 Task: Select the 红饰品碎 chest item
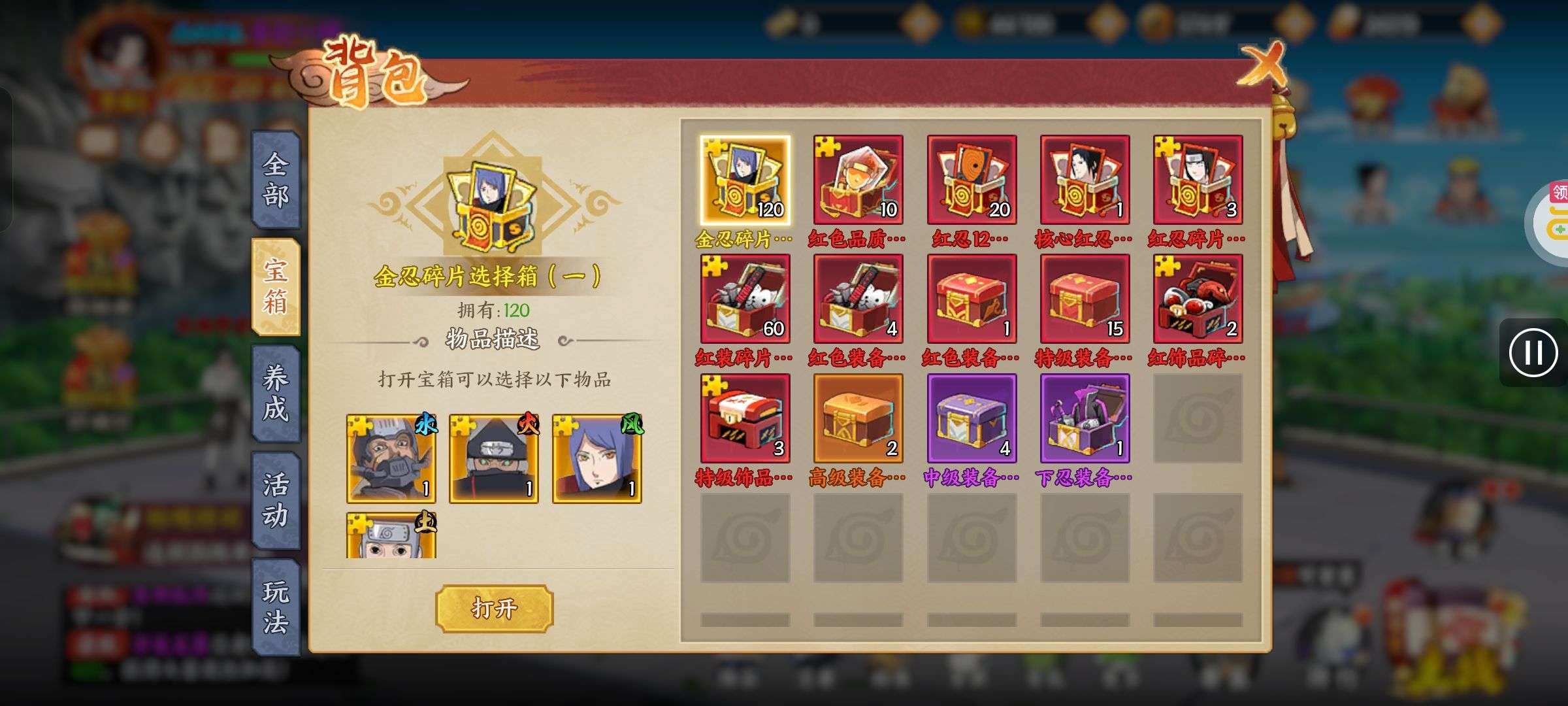point(1198,299)
